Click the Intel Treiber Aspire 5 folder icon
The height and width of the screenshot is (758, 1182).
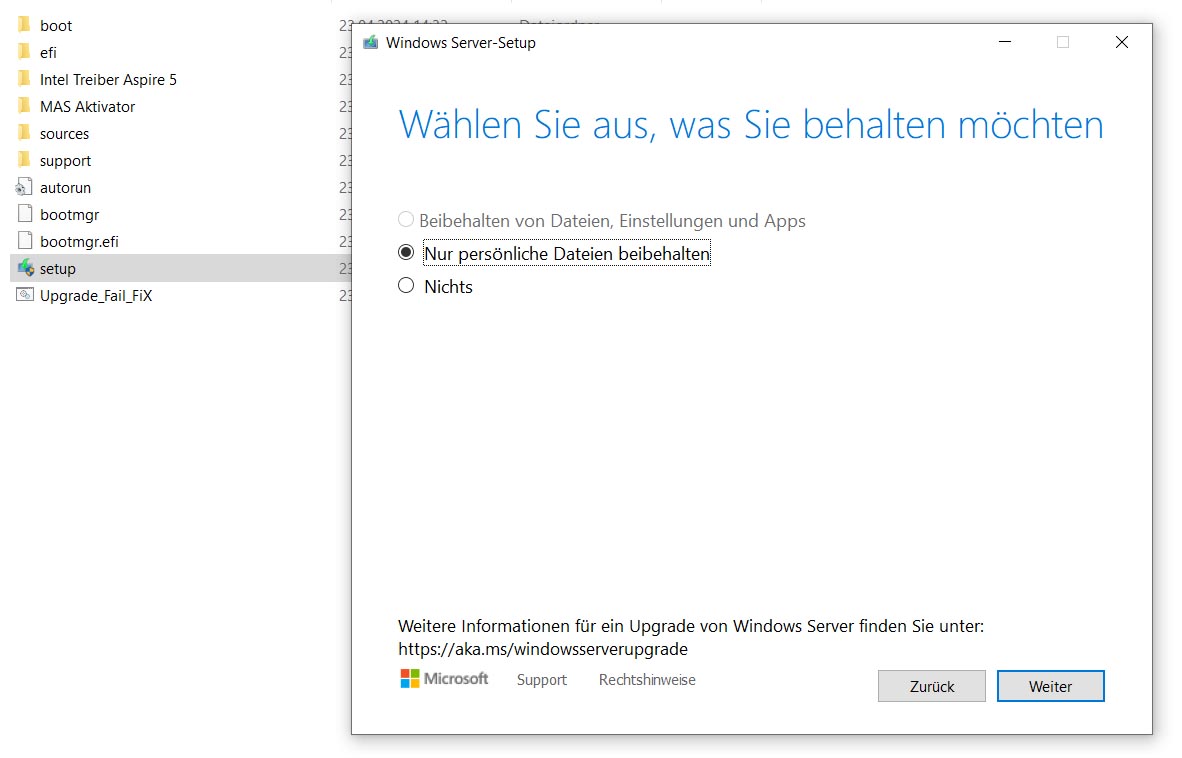(24, 79)
